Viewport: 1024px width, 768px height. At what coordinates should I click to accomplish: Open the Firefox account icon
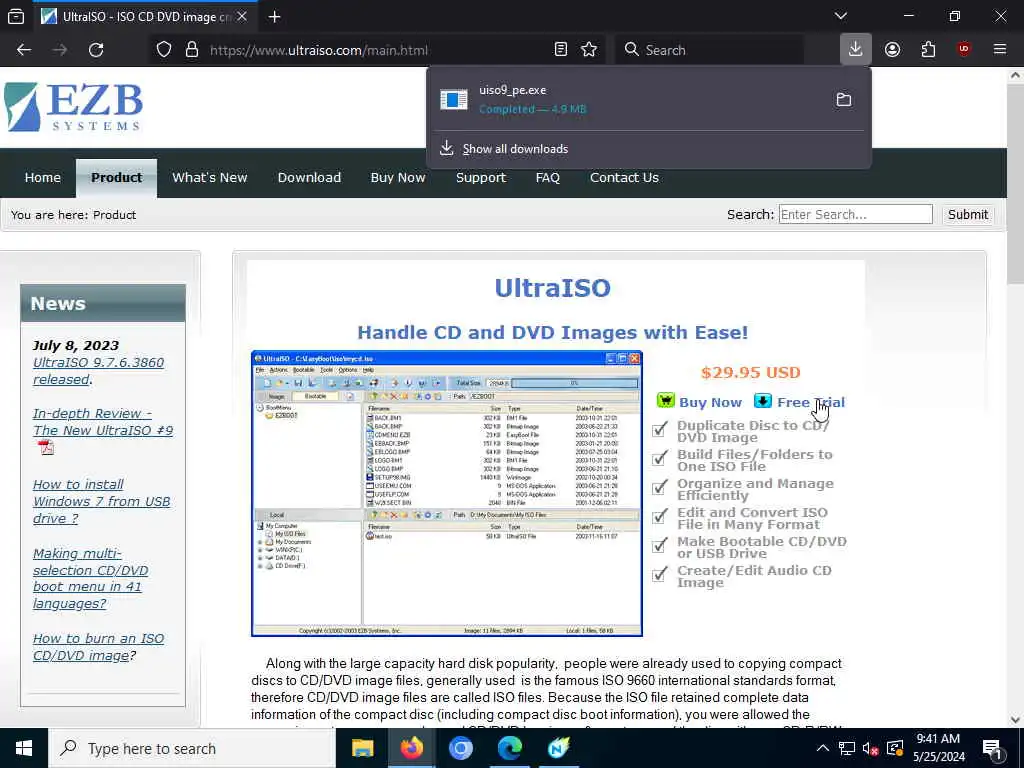tap(892, 50)
